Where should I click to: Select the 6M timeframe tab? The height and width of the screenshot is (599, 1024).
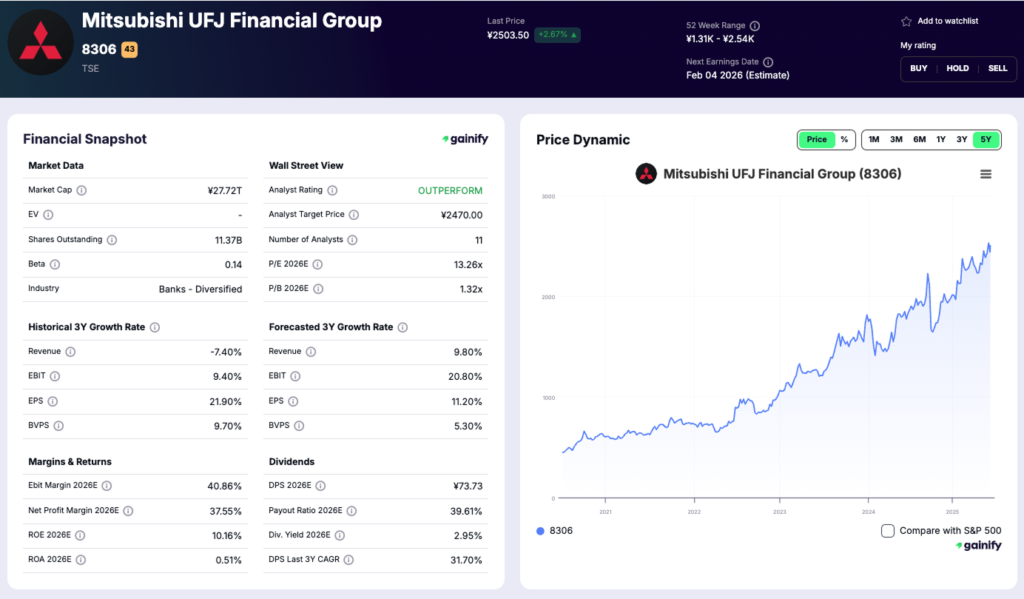pyautogui.click(x=919, y=139)
